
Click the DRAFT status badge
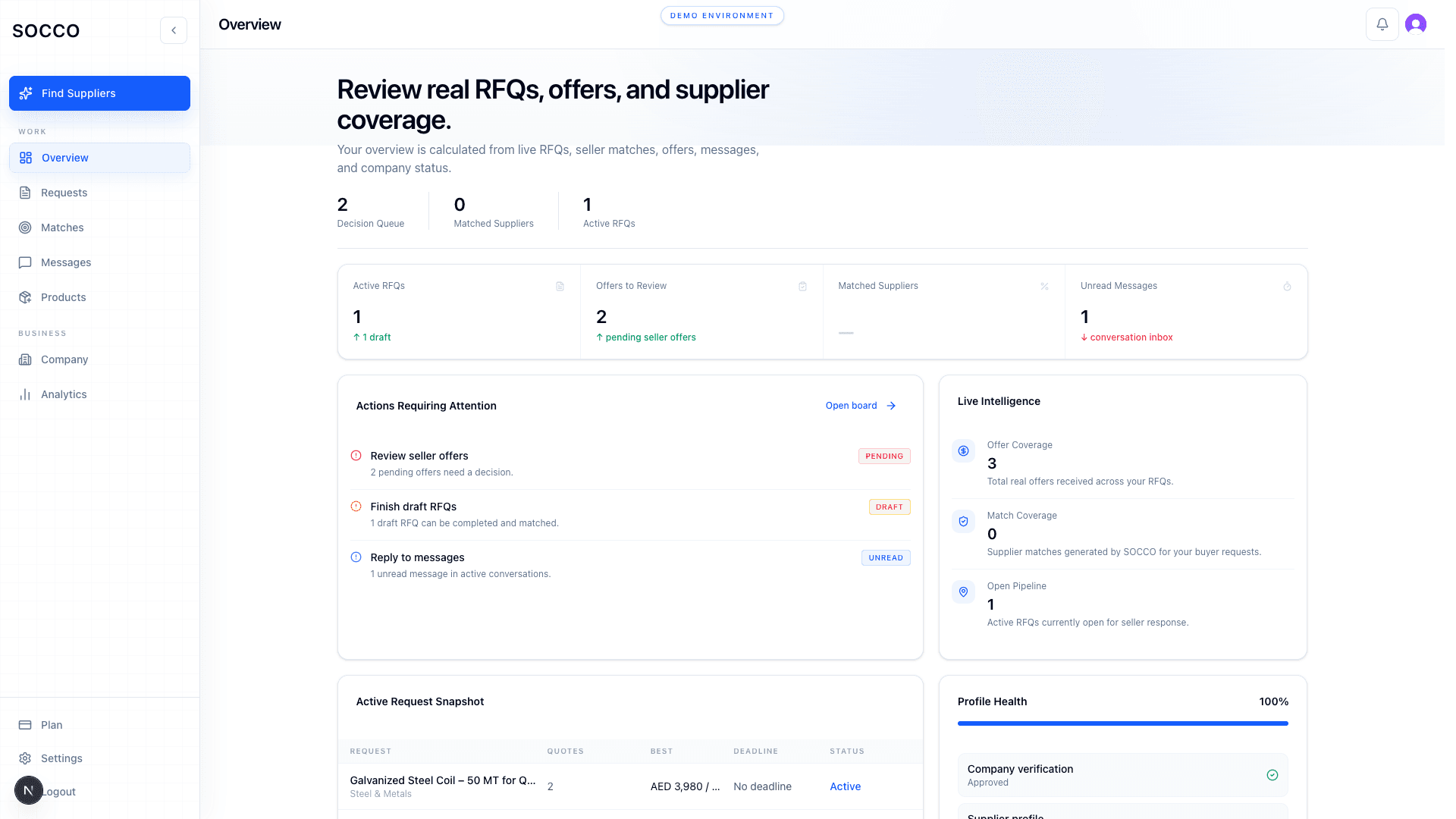890,507
